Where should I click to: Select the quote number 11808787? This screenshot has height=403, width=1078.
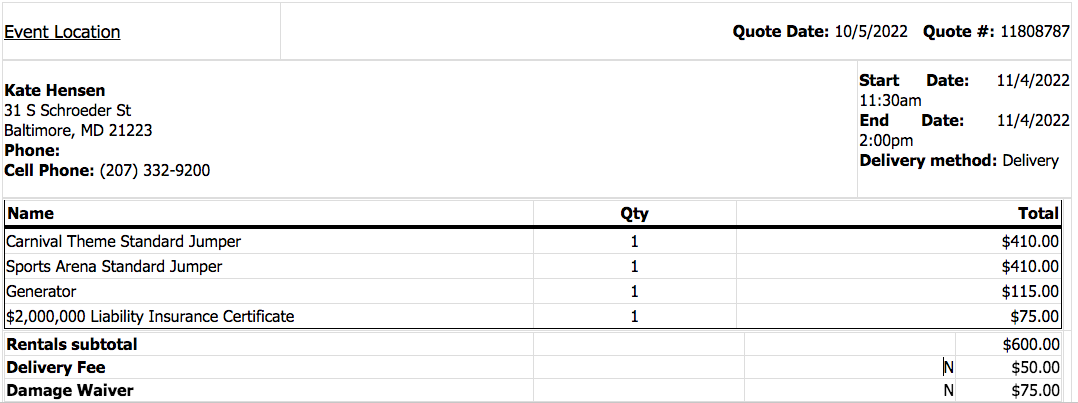(1034, 32)
